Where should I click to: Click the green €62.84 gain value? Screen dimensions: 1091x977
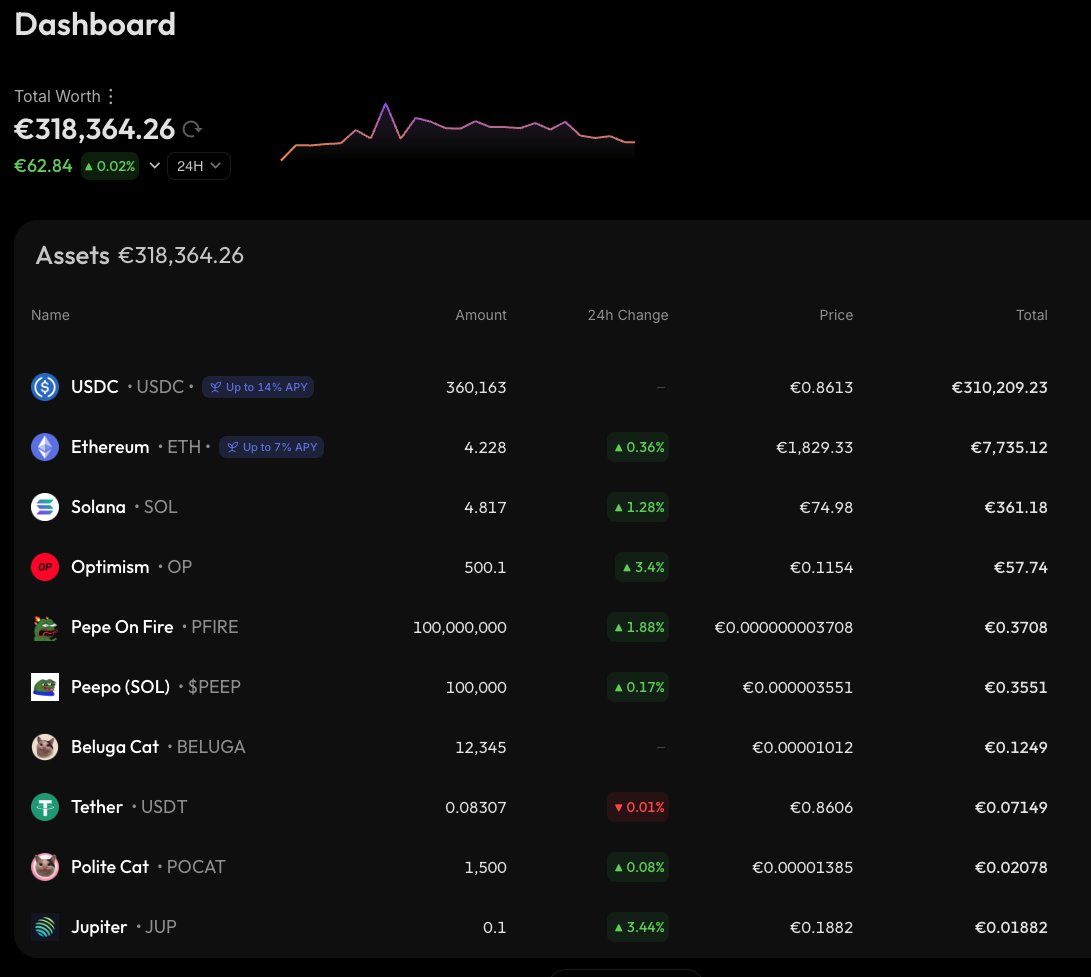43,166
